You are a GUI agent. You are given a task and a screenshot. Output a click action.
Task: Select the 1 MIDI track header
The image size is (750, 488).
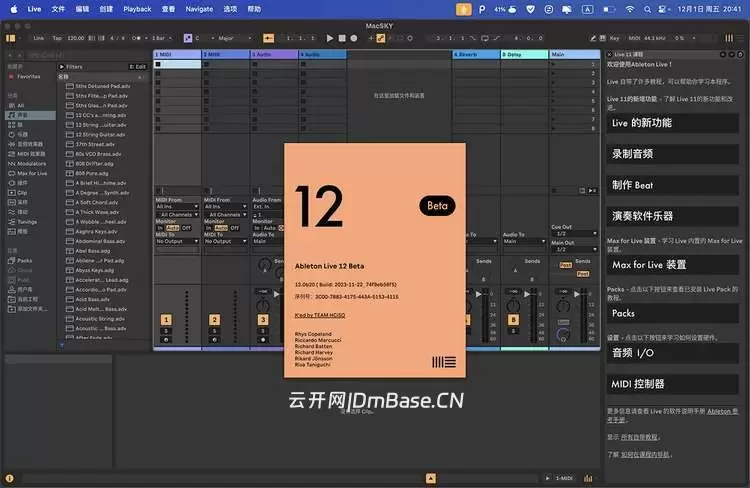tap(177, 55)
